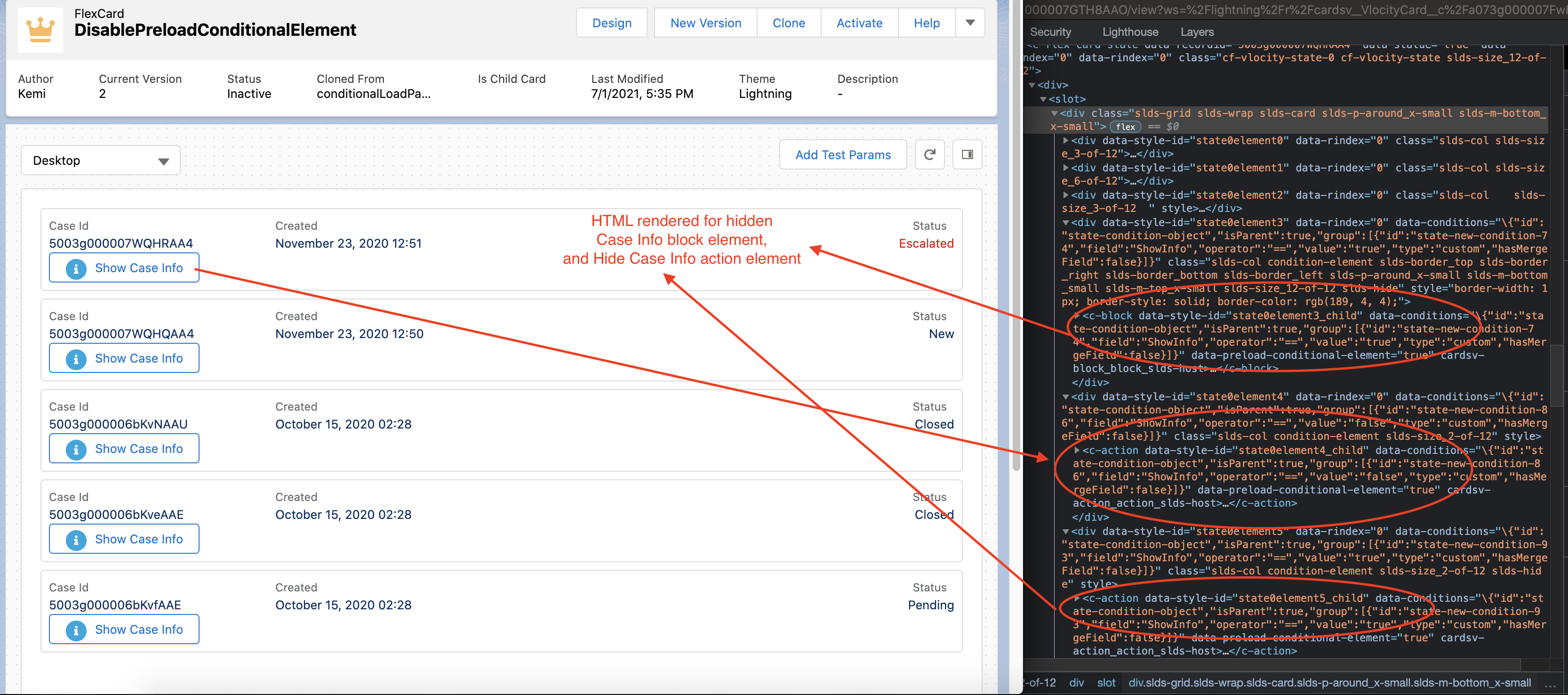Refresh the card preview
The image size is (1568, 695).
coord(929,154)
